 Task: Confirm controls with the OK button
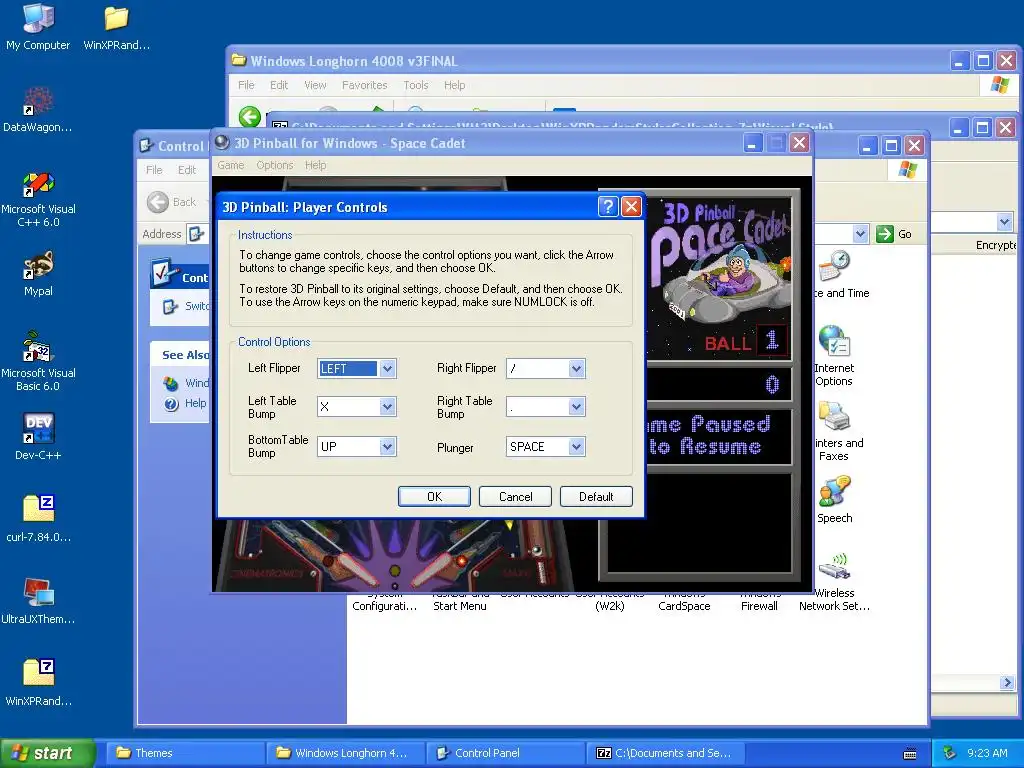(x=434, y=496)
